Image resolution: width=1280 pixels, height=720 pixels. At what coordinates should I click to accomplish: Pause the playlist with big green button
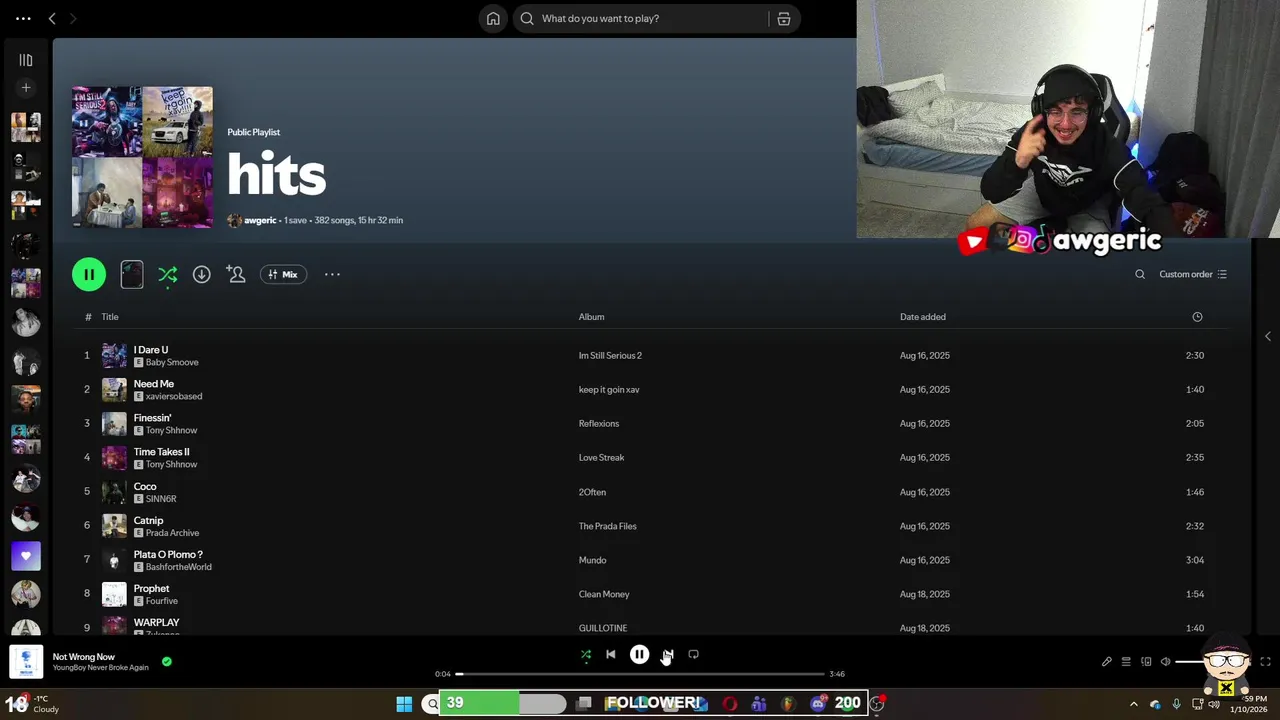click(89, 274)
